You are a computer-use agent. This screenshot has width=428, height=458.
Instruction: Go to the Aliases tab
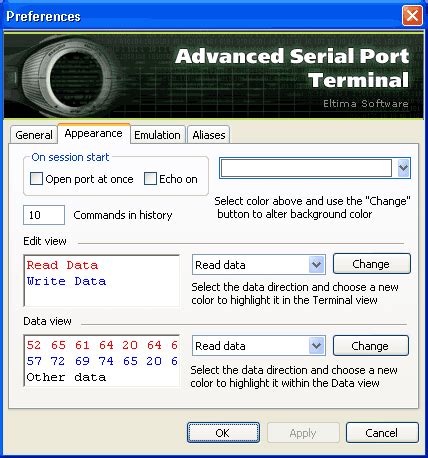209,135
